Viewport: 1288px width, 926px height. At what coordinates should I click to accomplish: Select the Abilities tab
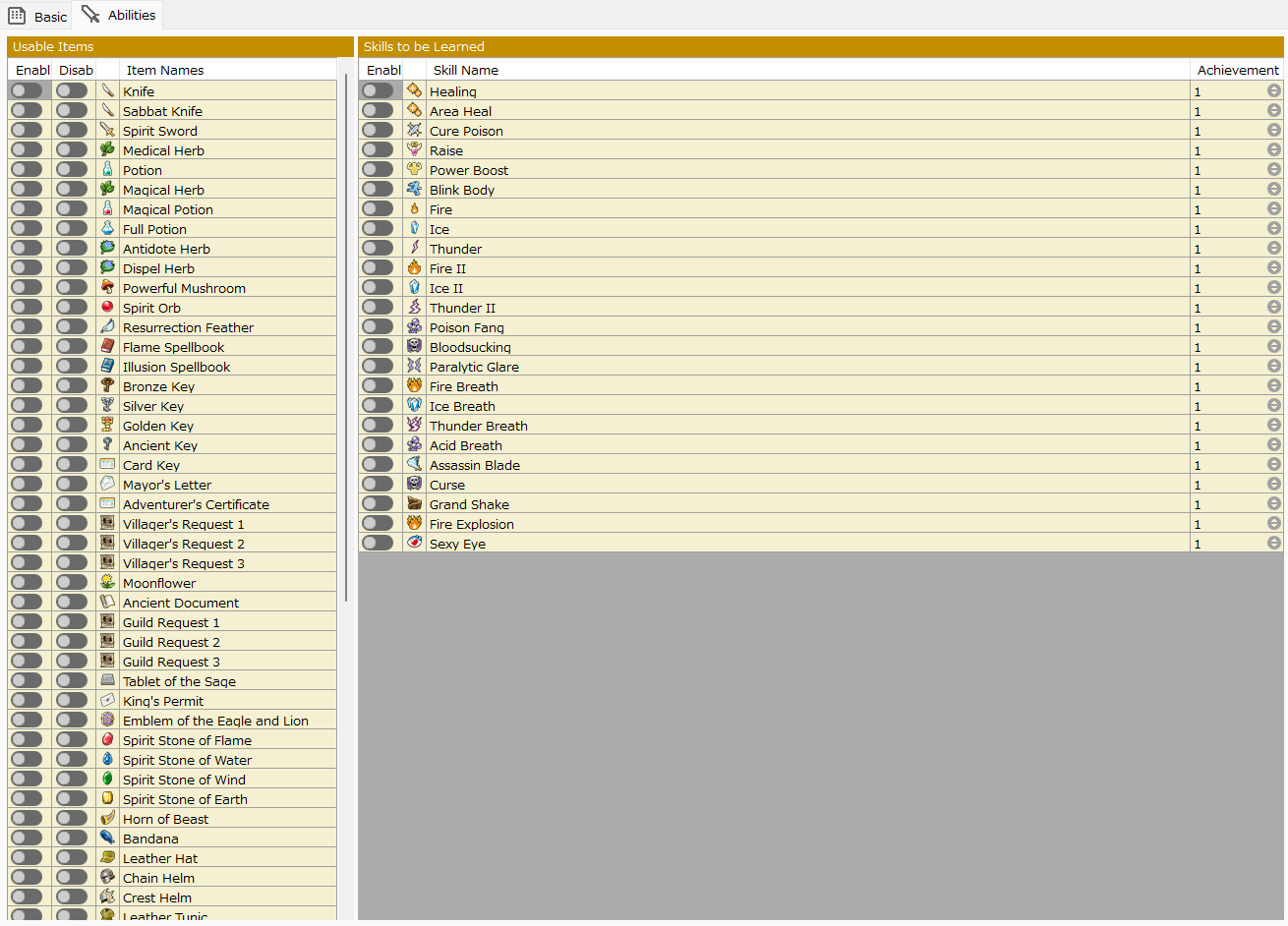click(x=119, y=16)
